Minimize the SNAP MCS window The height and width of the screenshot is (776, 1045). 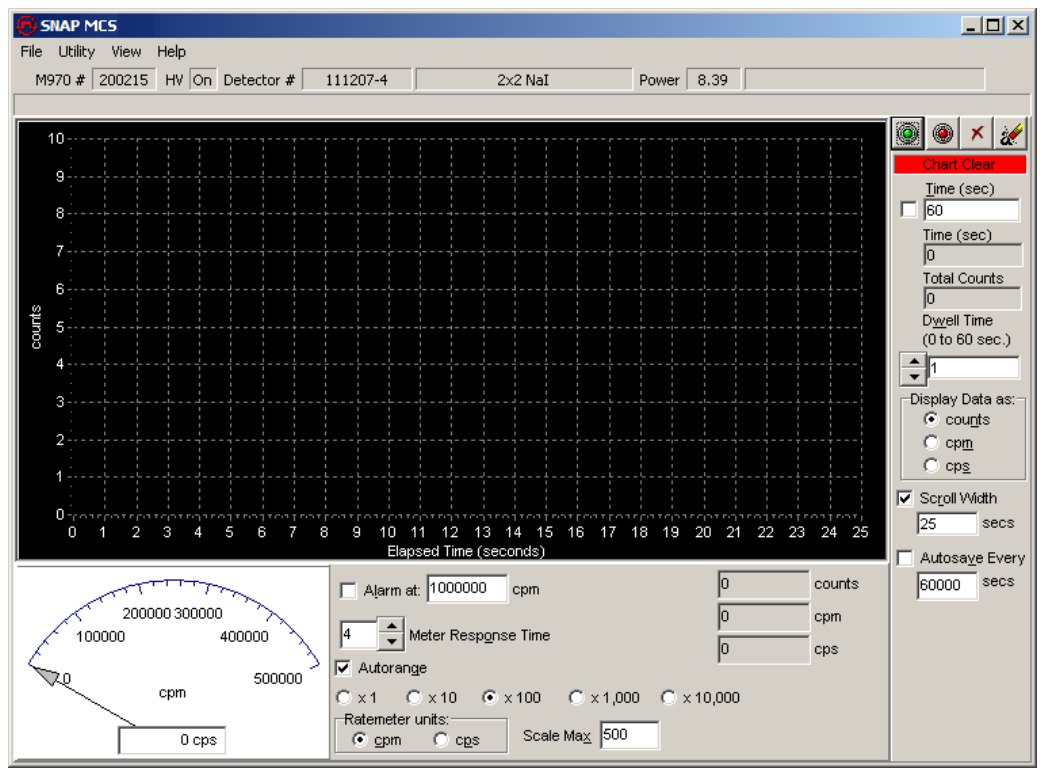pos(971,26)
